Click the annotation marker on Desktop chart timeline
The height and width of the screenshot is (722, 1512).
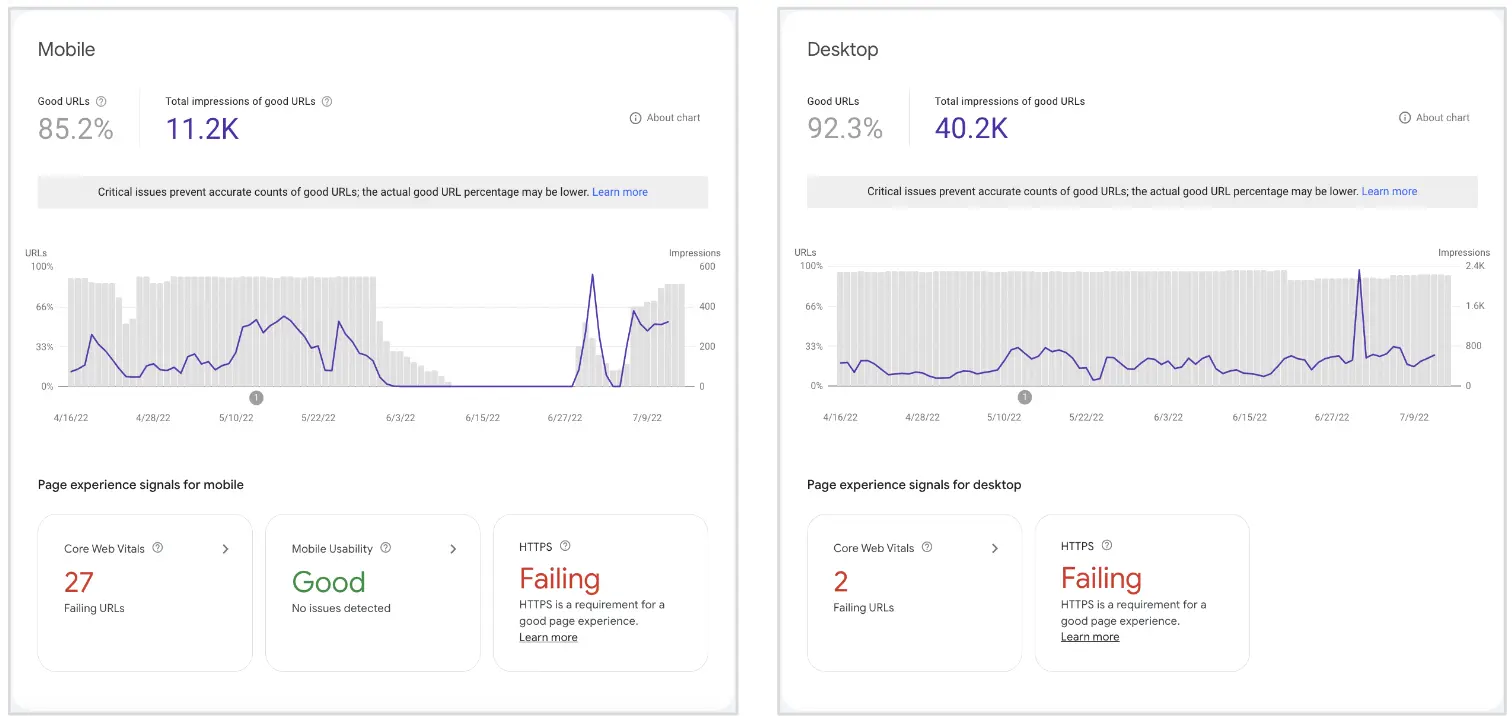pos(1024,396)
